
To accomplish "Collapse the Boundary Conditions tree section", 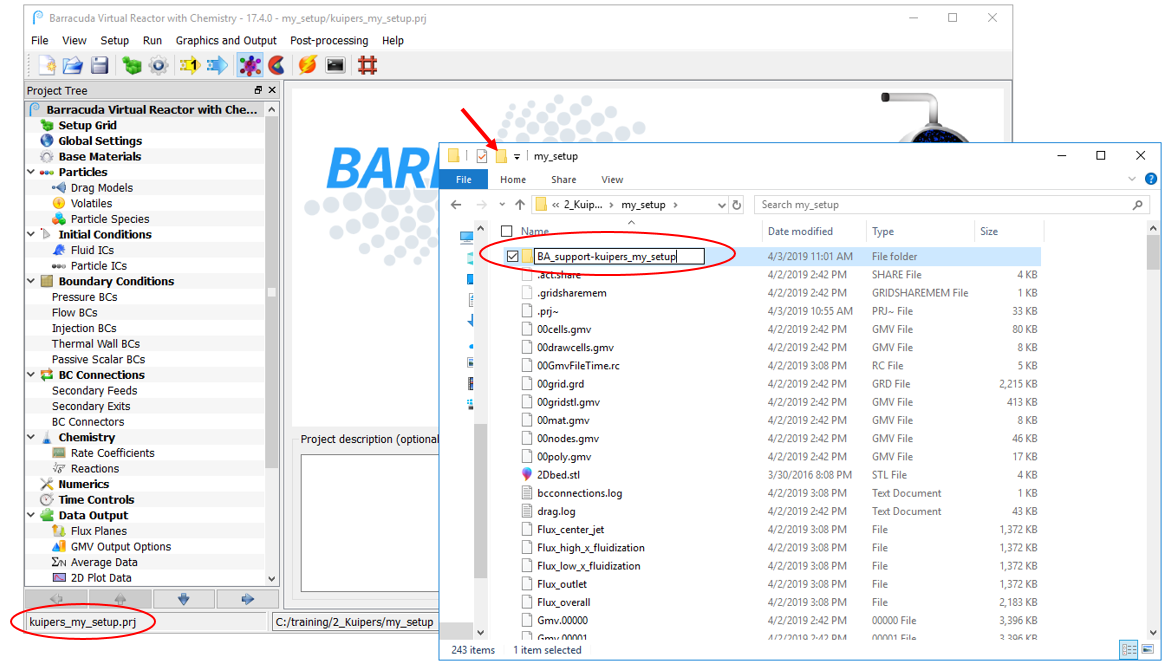I will (33, 282).
